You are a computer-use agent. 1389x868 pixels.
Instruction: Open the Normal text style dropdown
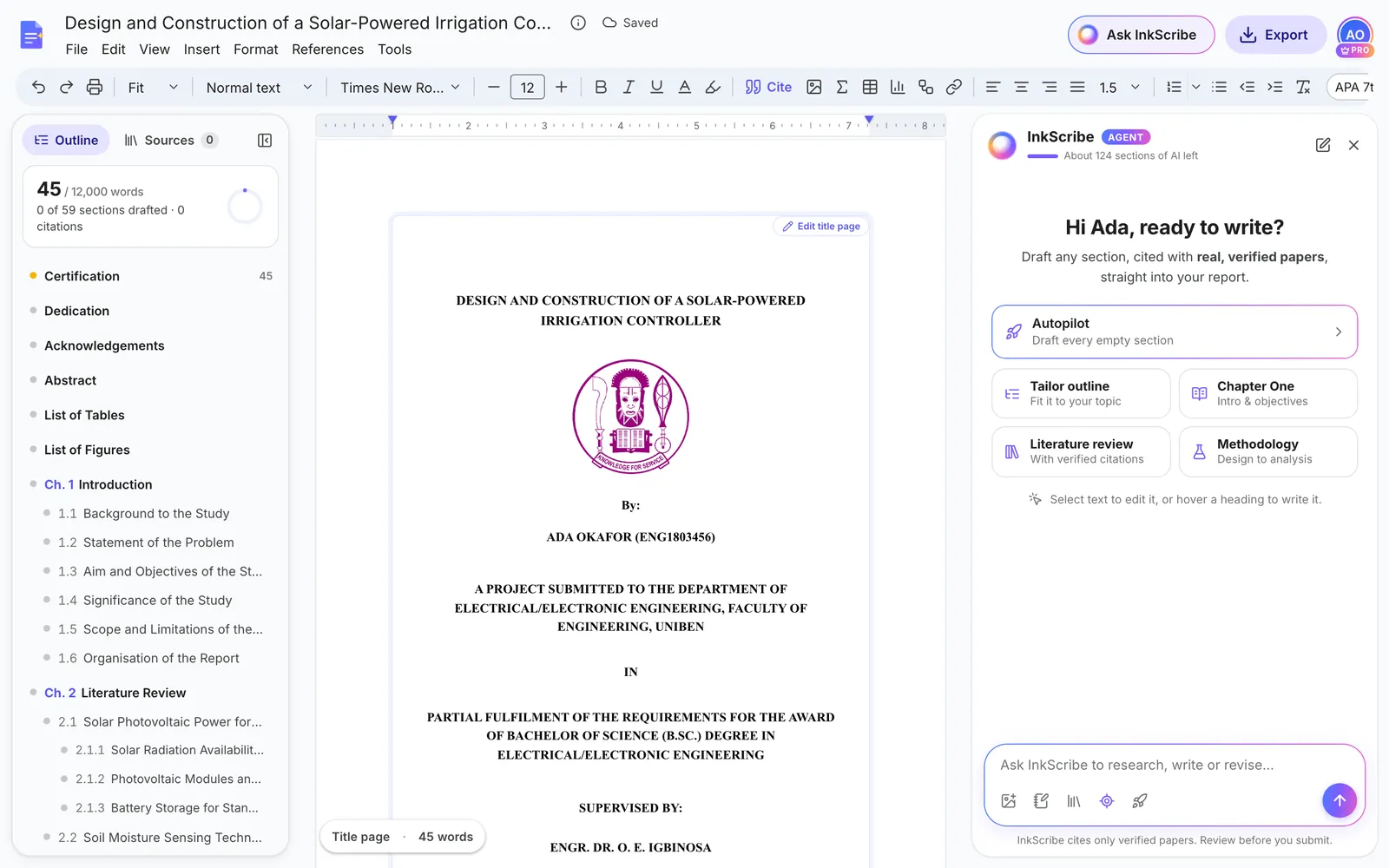(x=259, y=87)
